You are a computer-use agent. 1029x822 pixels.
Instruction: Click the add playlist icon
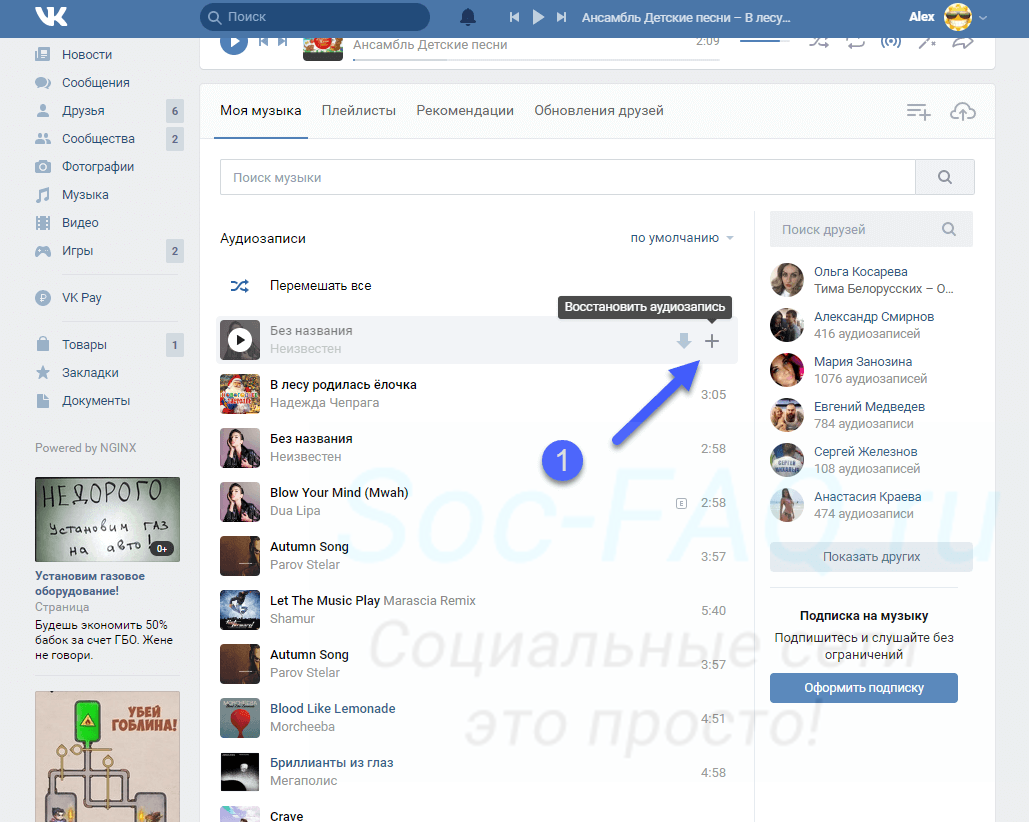[918, 112]
